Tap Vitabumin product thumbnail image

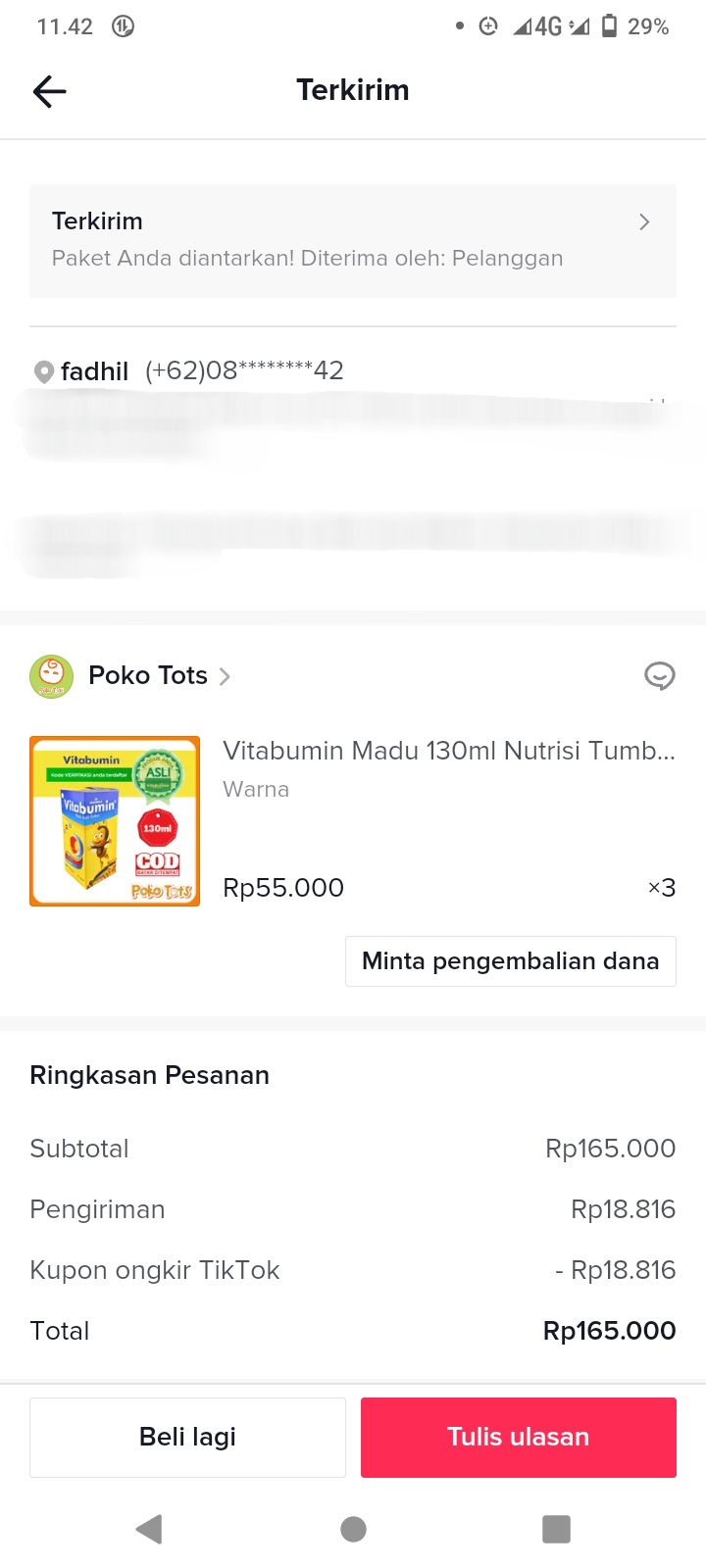(115, 821)
